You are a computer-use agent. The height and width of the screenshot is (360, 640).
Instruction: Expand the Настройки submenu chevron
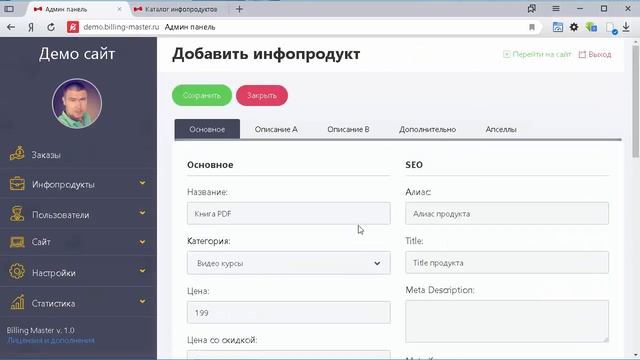tap(142, 271)
